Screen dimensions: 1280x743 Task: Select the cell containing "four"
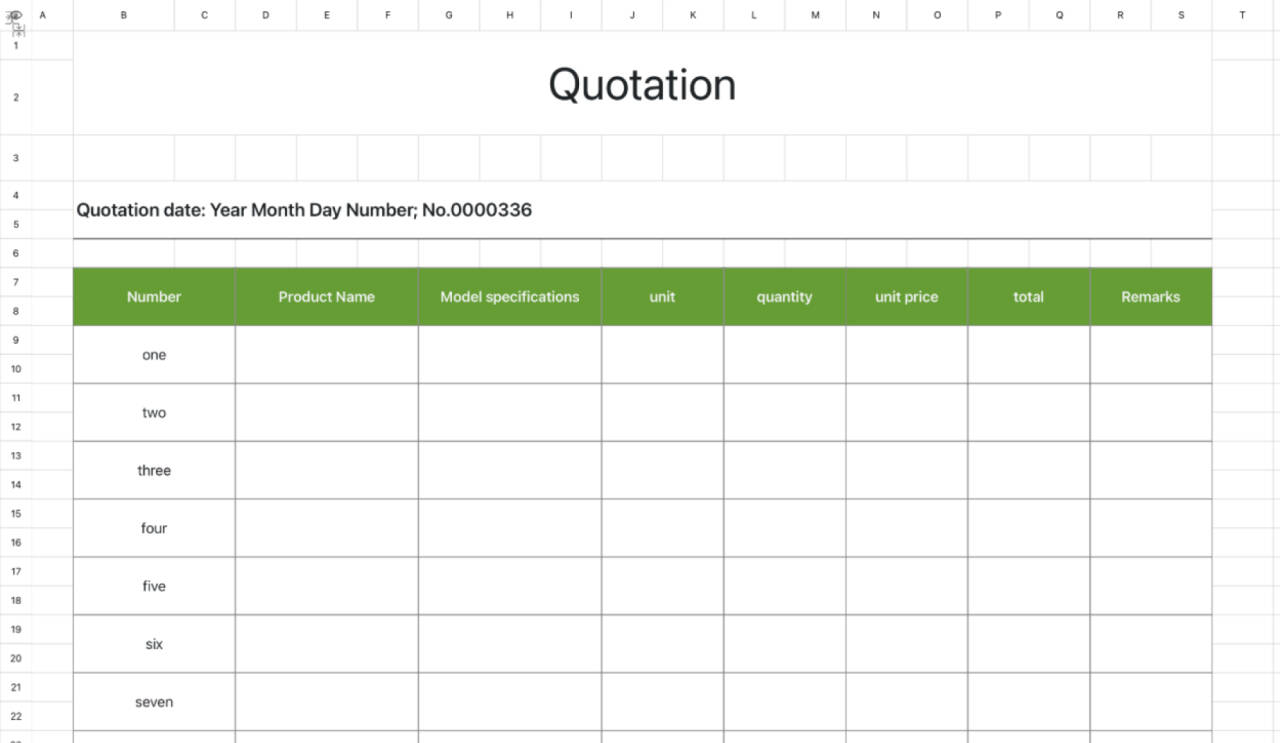(x=154, y=529)
